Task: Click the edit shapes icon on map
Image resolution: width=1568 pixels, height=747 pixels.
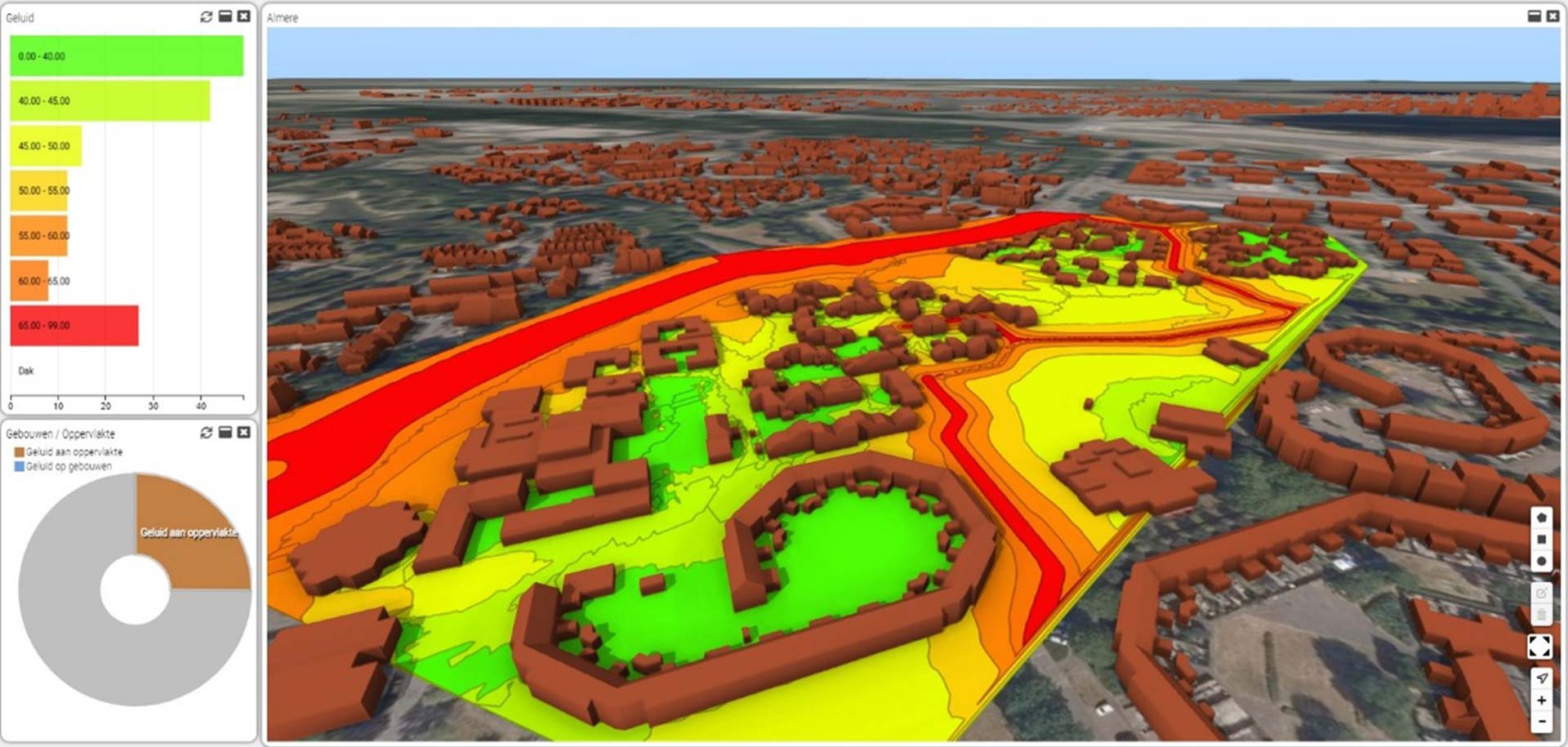Action: tap(1540, 593)
